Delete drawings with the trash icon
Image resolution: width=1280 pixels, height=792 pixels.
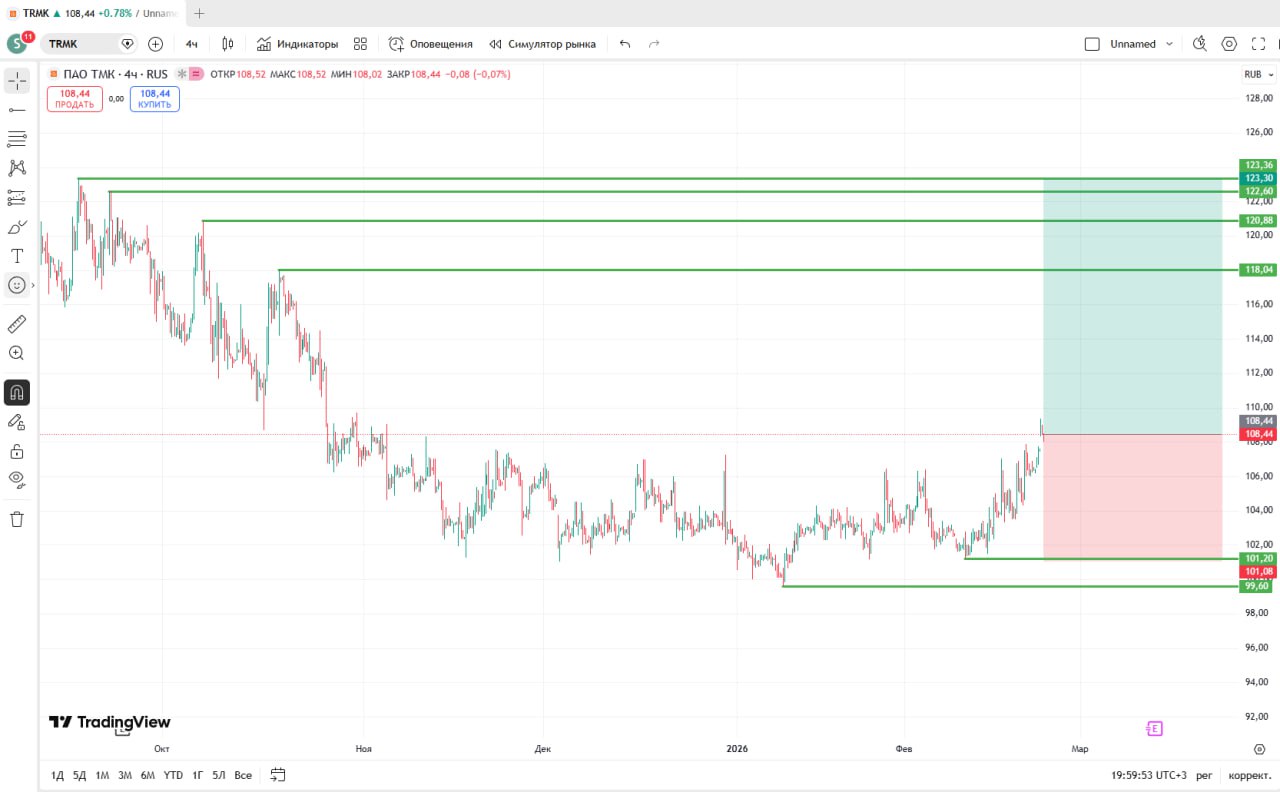click(x=17, y=519)
